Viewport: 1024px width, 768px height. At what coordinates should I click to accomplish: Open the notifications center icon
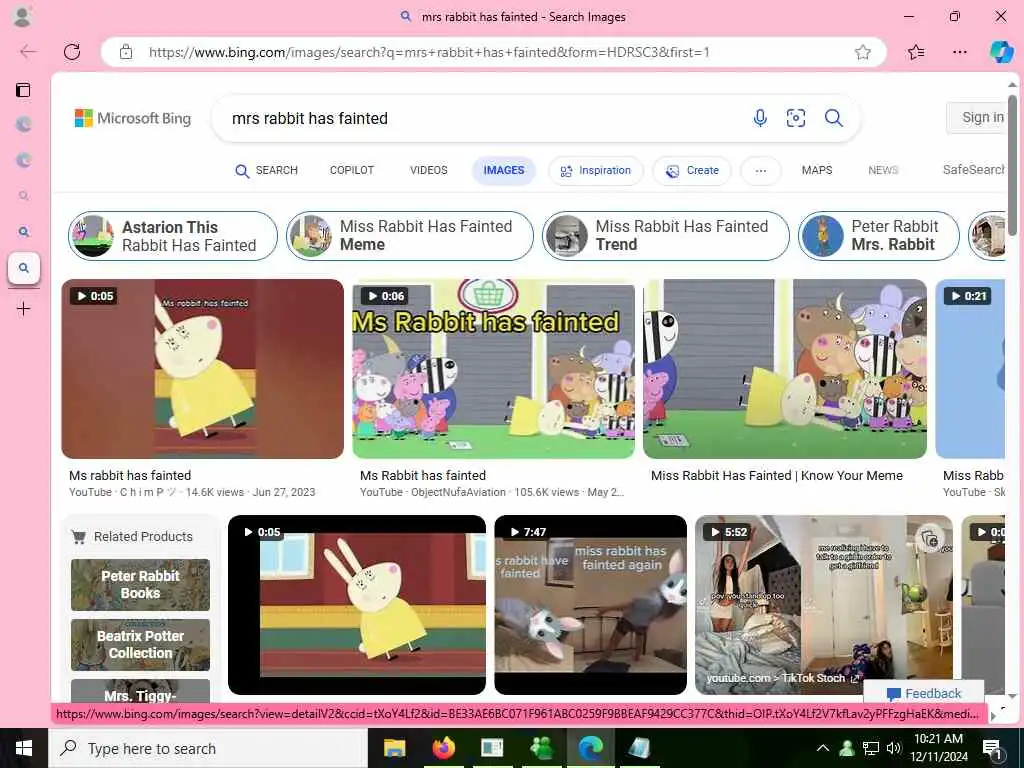click(991, 748)
